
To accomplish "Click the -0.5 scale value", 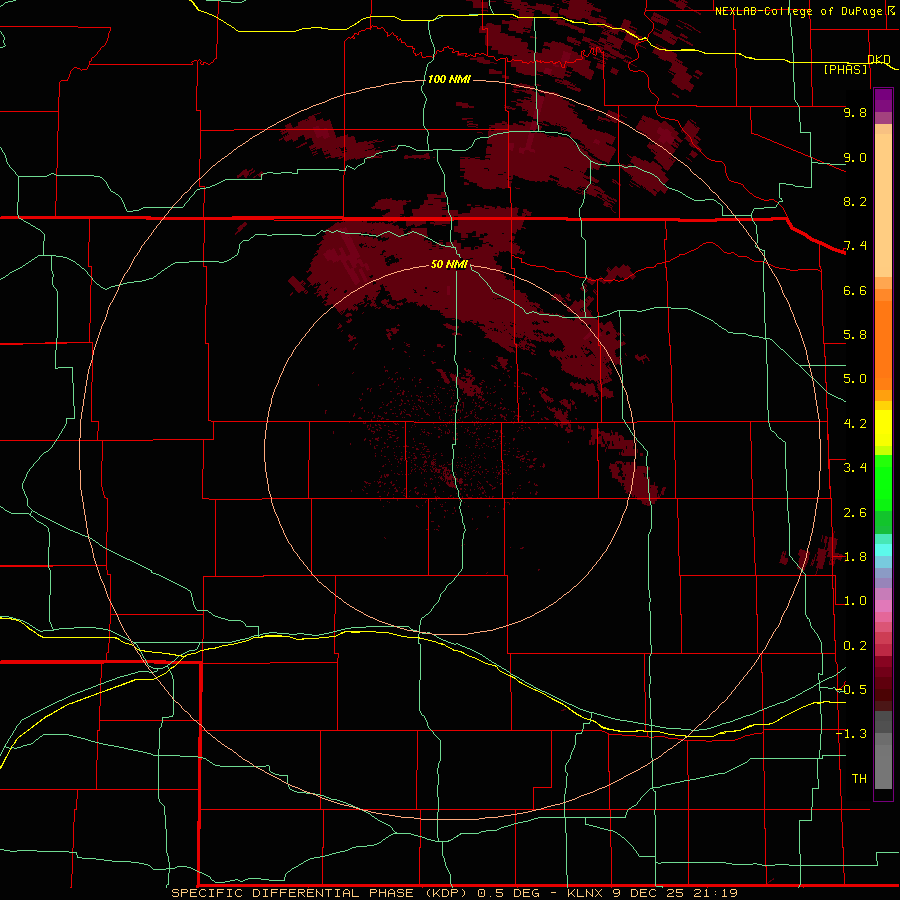I will coord(852,690).
